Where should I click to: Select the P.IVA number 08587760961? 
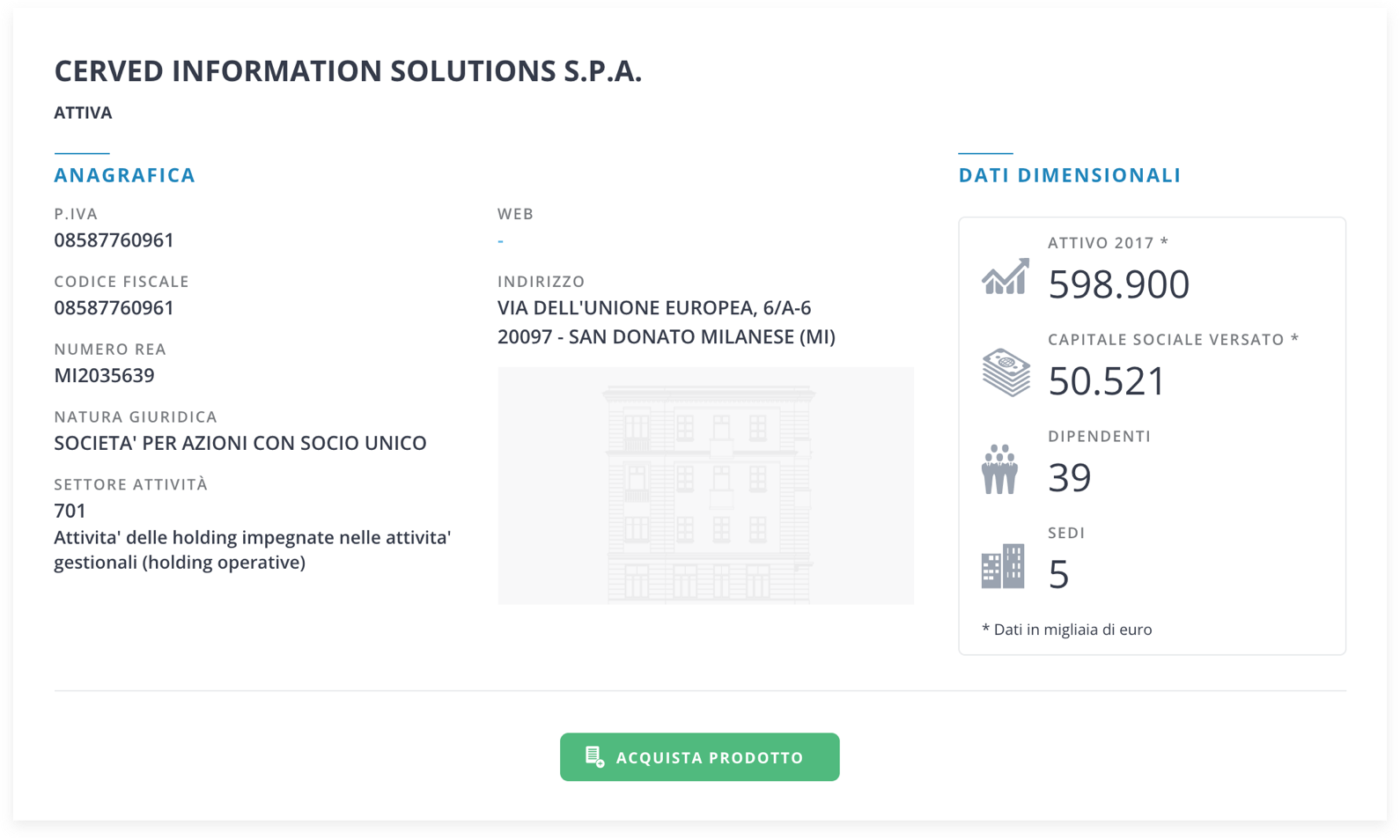click(x=114, y=239)
